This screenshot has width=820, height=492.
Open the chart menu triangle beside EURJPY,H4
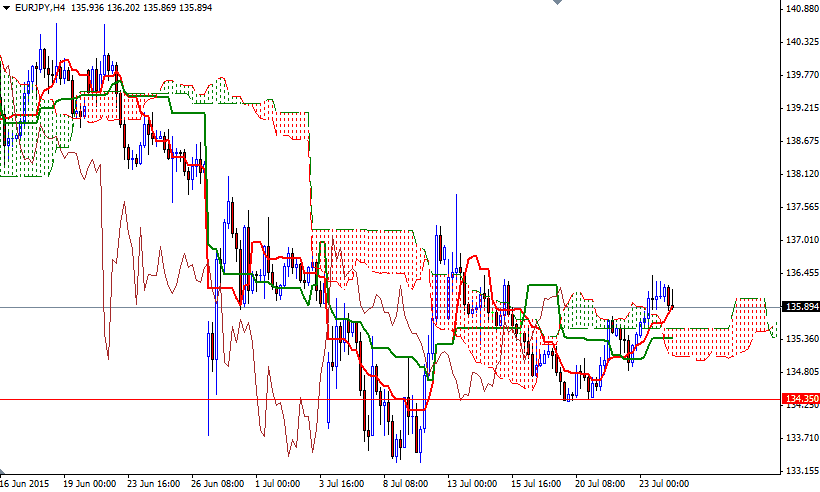6,8
